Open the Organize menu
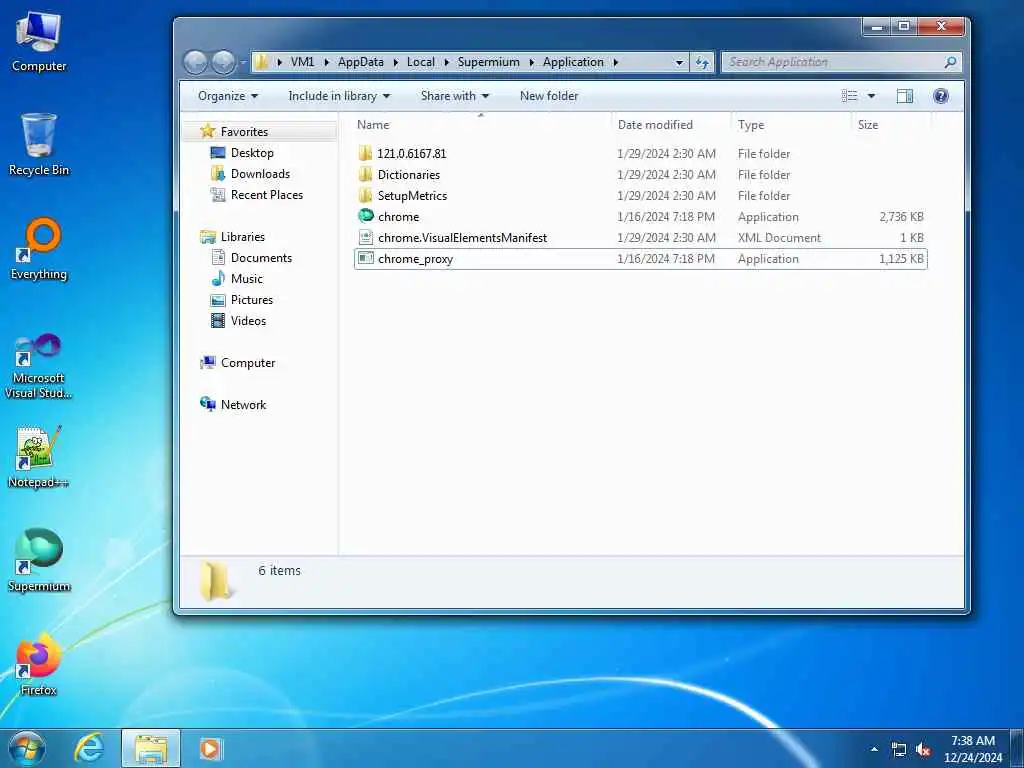The image size is (1024, 768). 228,96
